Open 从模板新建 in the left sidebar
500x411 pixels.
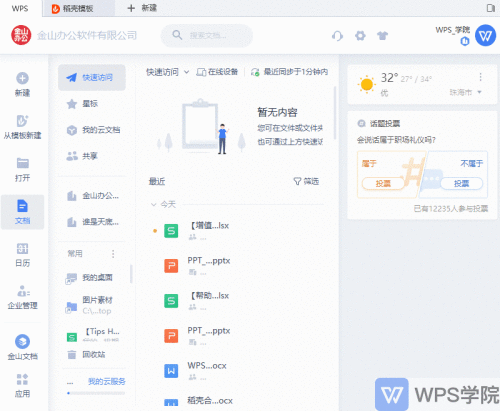pos(22,127)
